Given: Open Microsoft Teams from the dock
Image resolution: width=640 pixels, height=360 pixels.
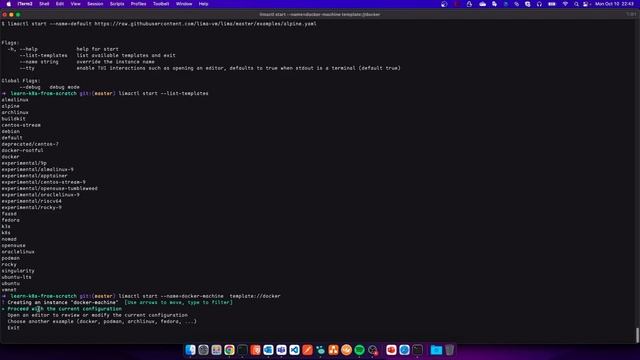Looking at the screenshot, I should (x=281, y=350).
